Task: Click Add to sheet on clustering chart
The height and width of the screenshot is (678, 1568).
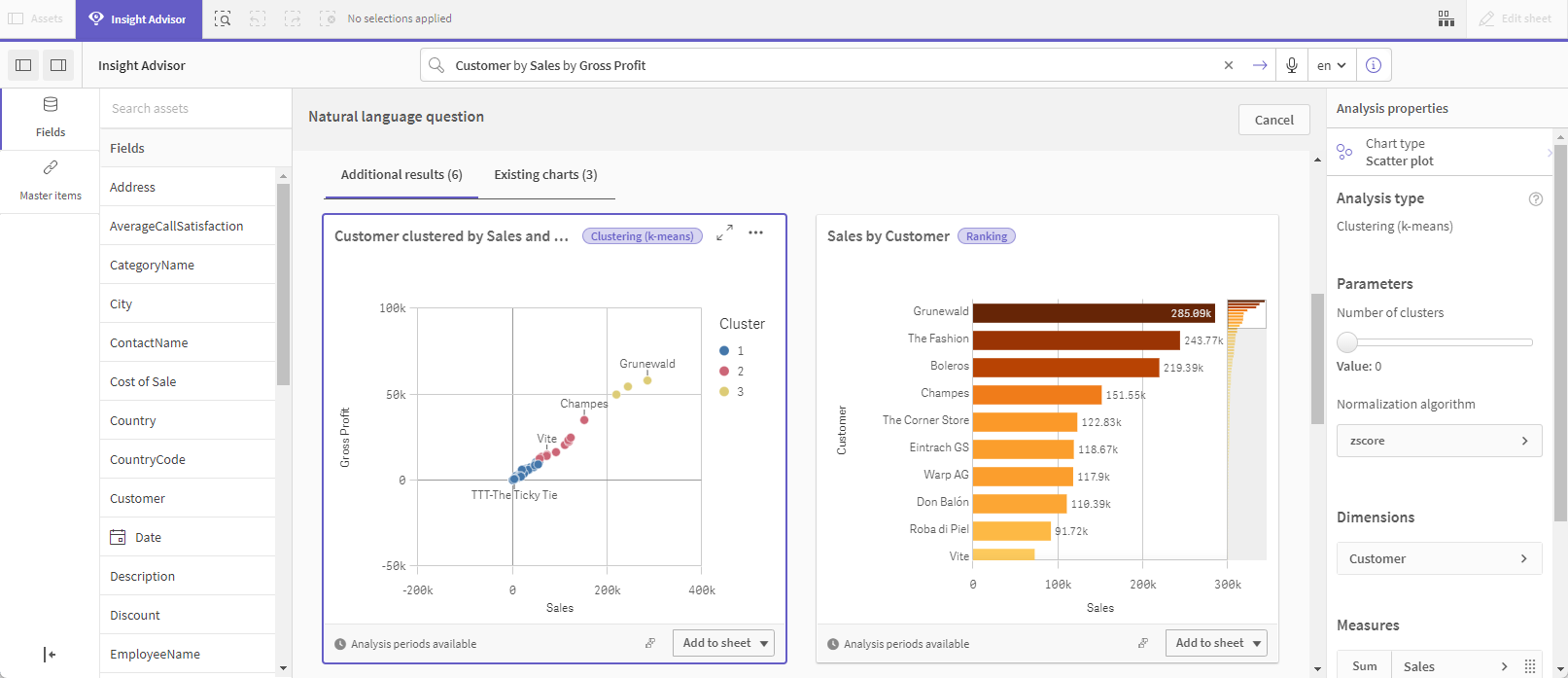Action: click(716, 643)
